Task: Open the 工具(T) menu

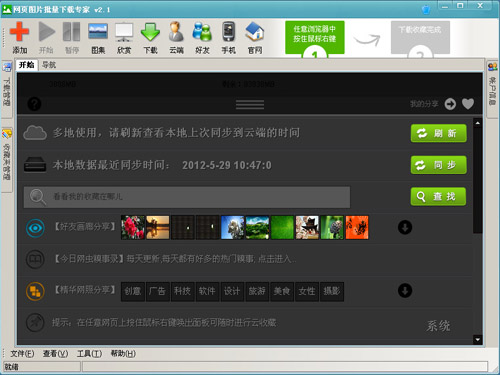Action: (x=89, y=353)
